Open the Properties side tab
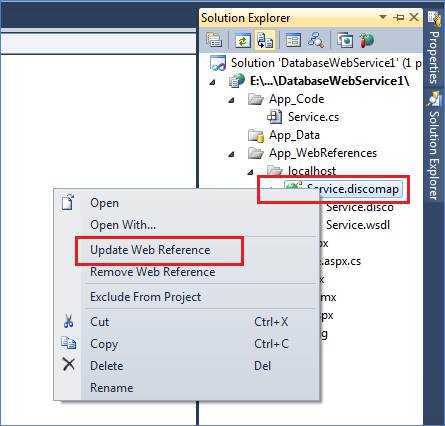445x426 pixels. 434,57
